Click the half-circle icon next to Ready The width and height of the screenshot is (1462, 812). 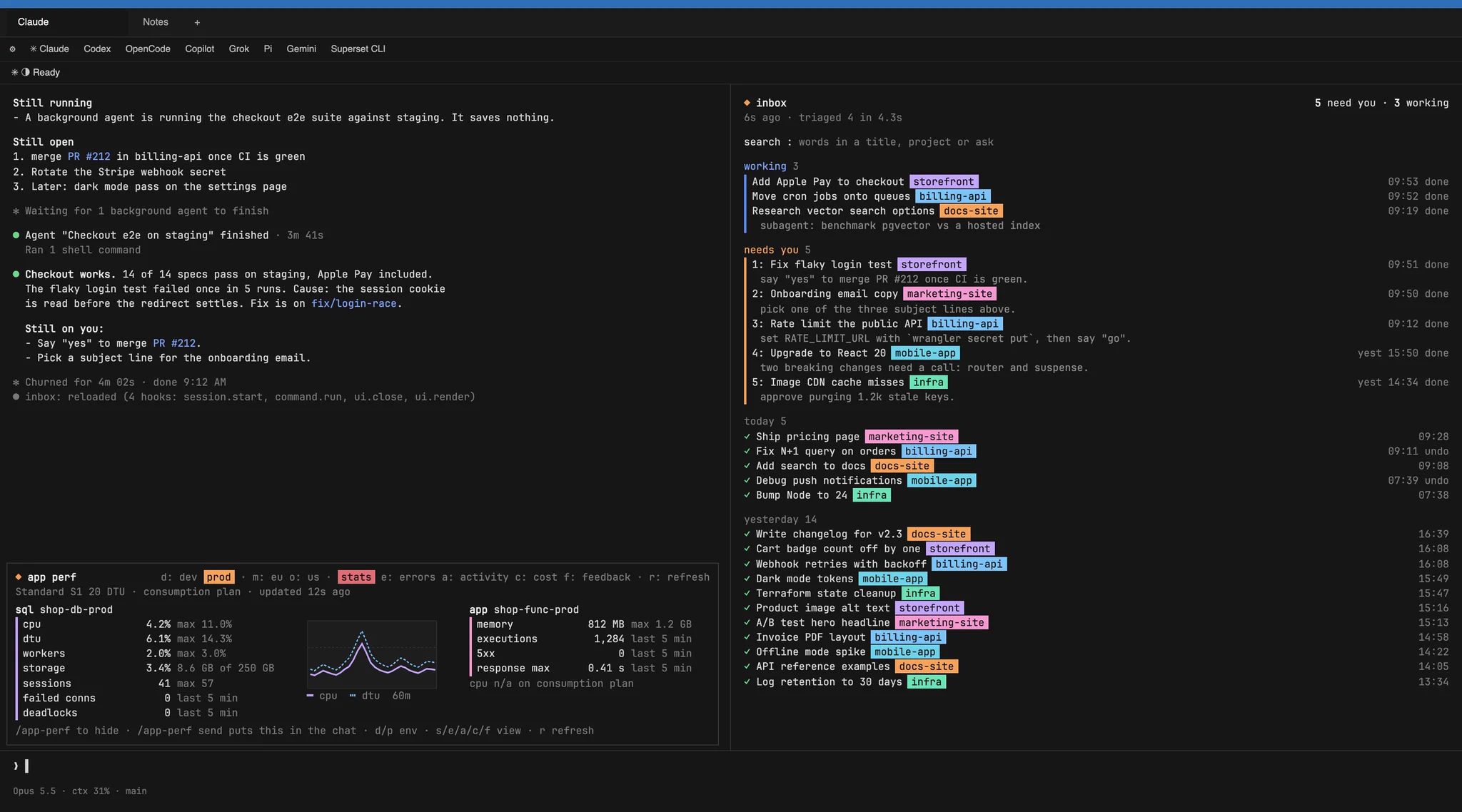(26, 72)
